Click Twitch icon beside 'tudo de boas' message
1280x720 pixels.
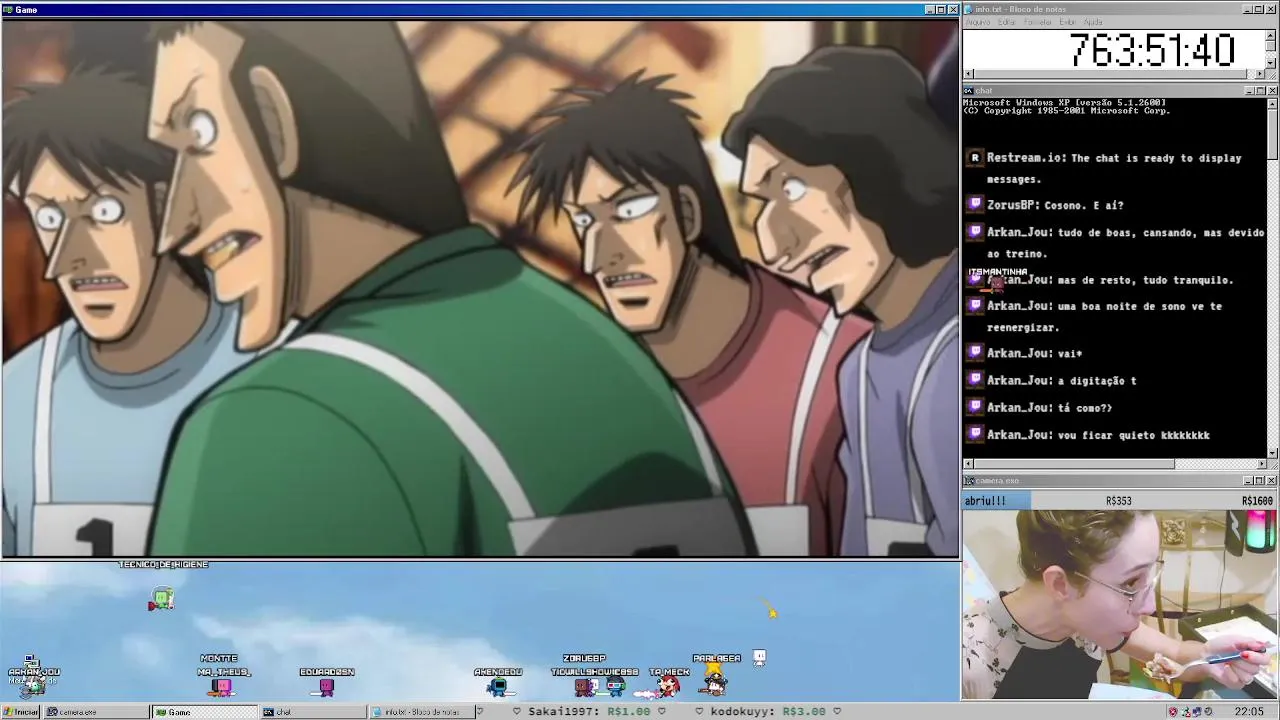[x=975, y=232]
